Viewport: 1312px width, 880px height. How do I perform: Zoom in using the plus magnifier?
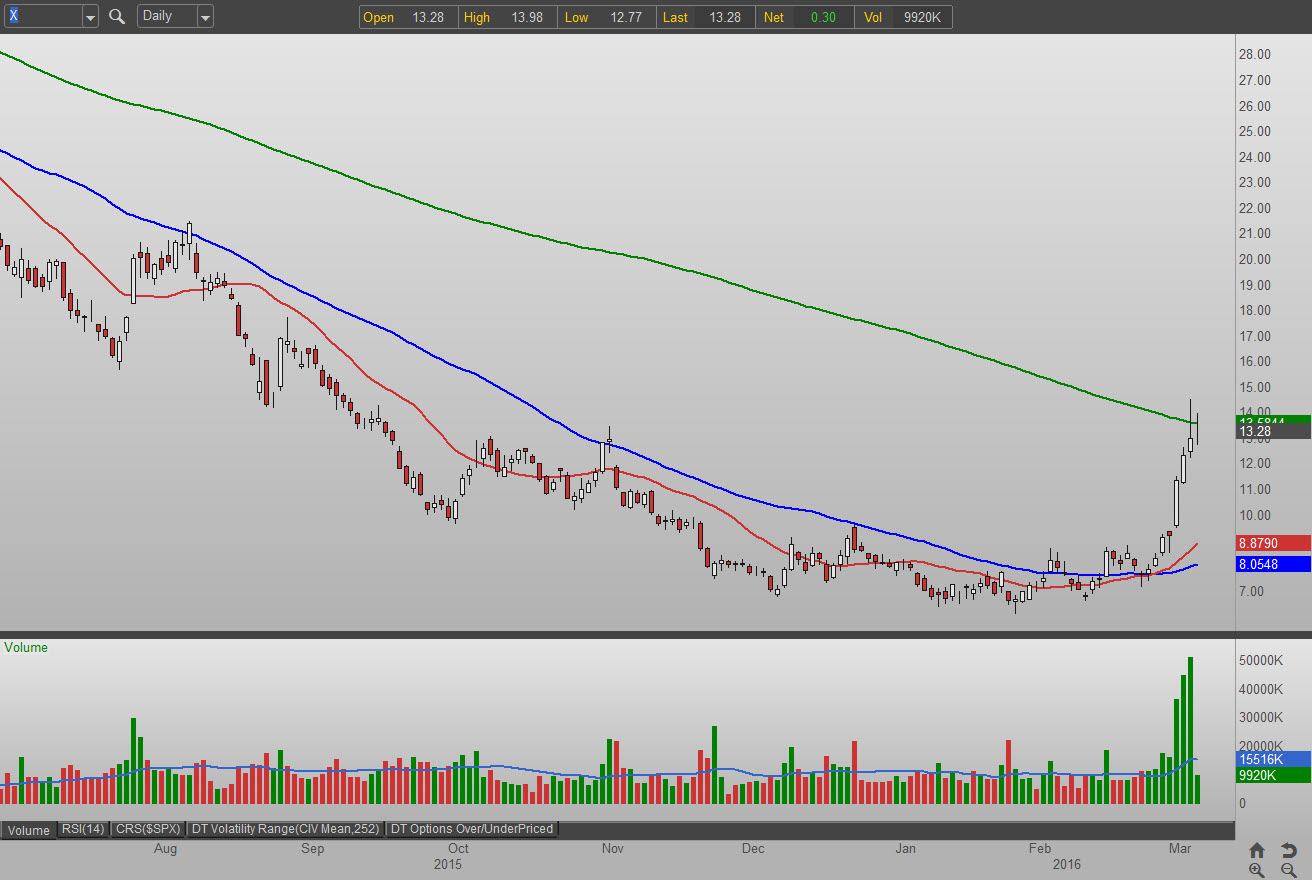coord(1257,870)
